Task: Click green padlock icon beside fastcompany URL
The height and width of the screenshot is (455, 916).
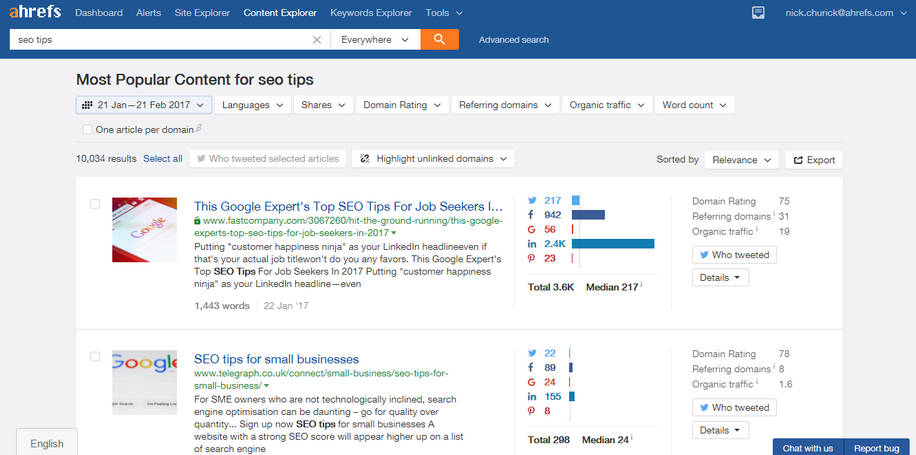Action: coord(197,221)
